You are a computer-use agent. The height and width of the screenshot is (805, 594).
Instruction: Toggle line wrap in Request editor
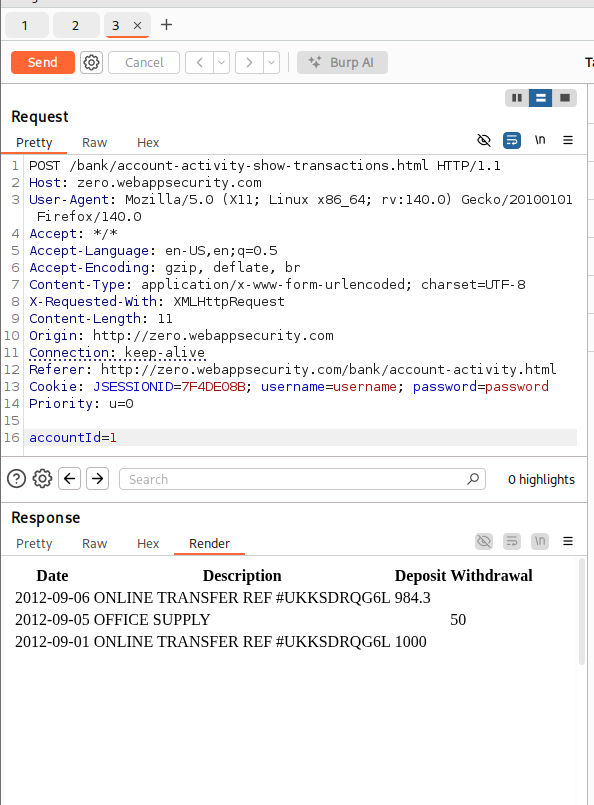(512, 140)
